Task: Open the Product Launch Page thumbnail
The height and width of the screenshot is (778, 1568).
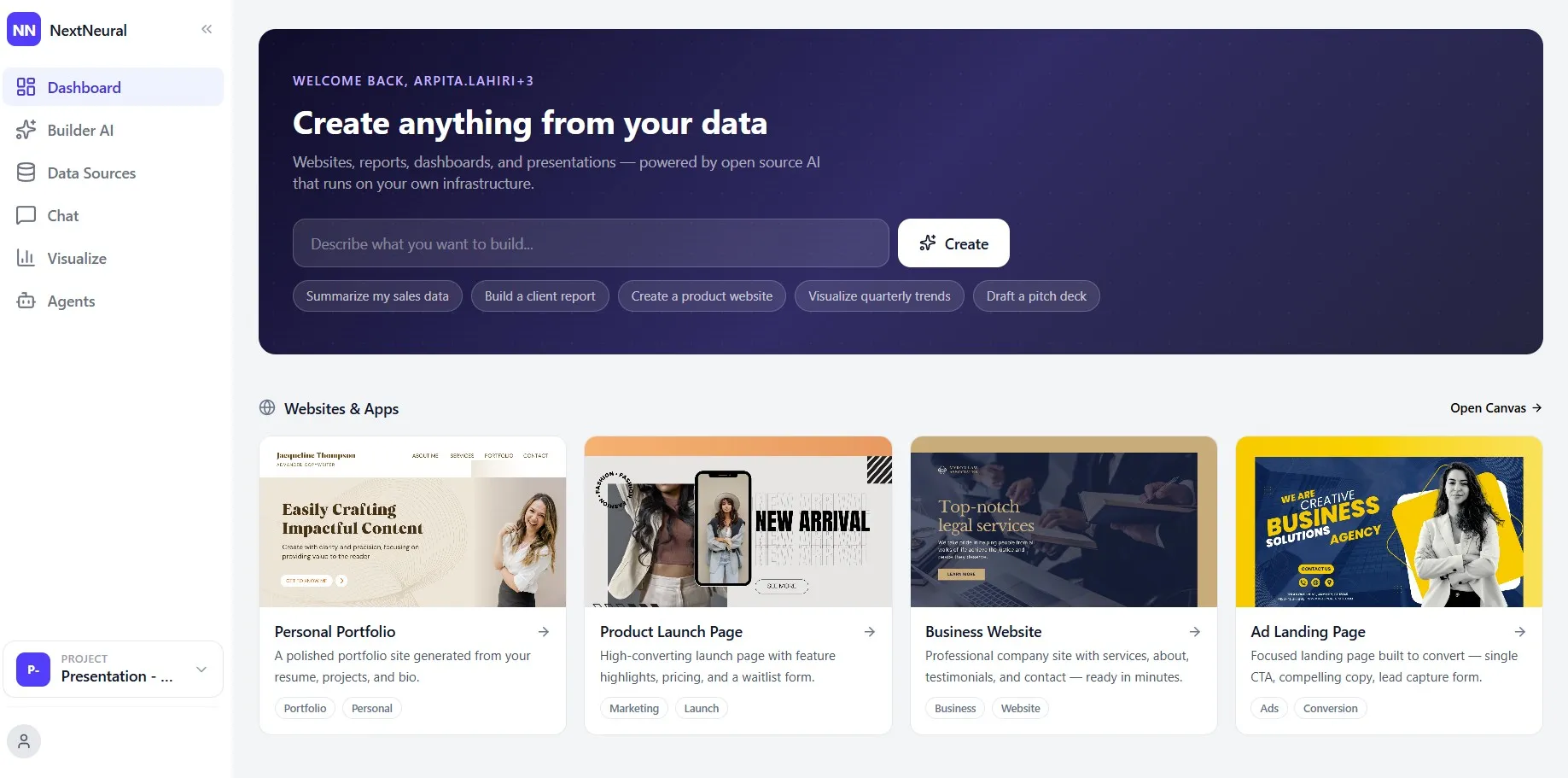Action: 738,522
